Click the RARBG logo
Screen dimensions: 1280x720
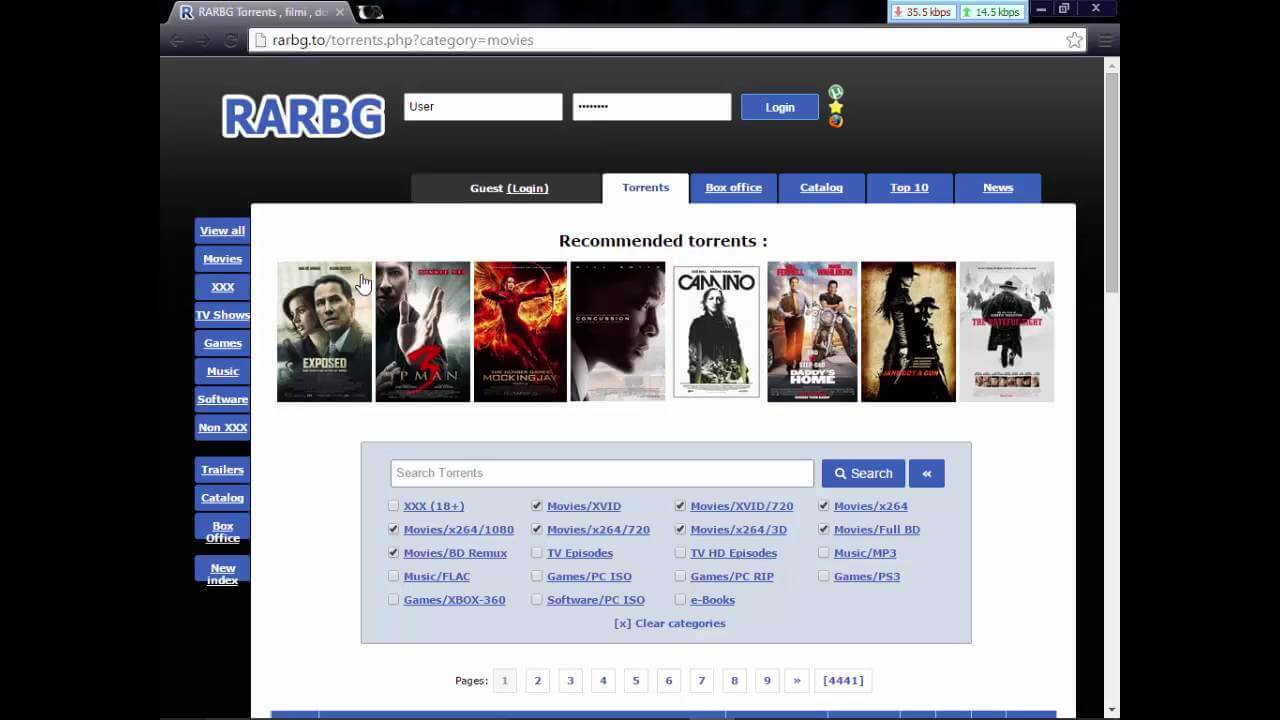tap(303, 116)
